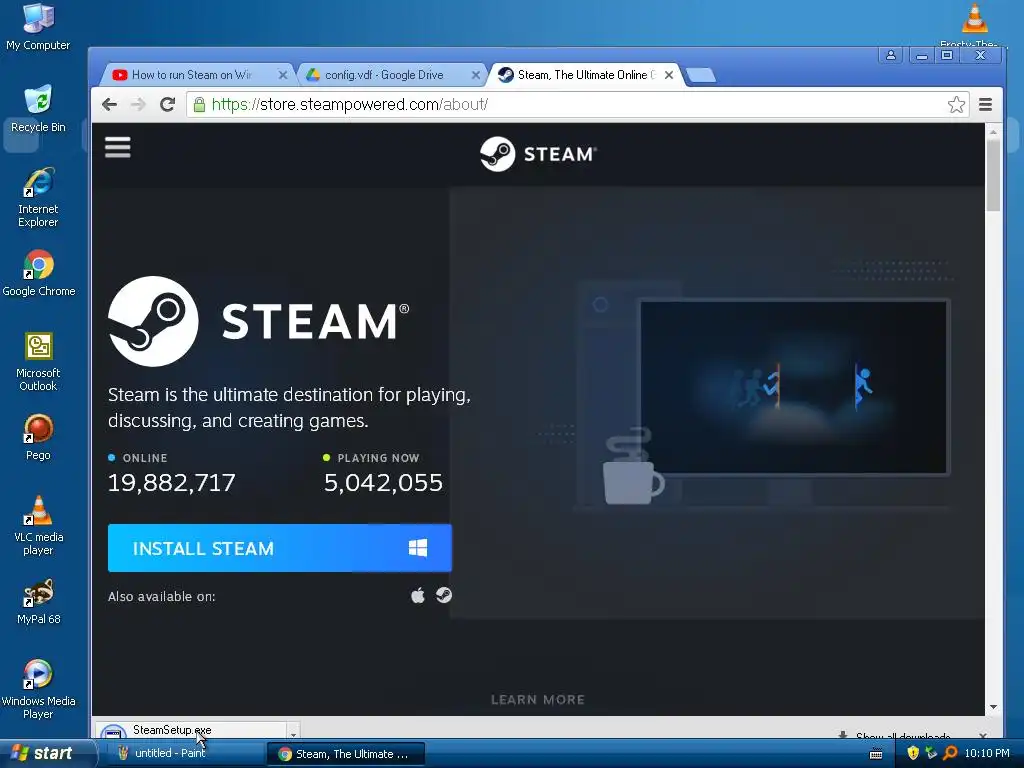Viewport: 1024px width, 768px height.
Task: Click the vertical scrollbar thumb
Action: (993, 175)
